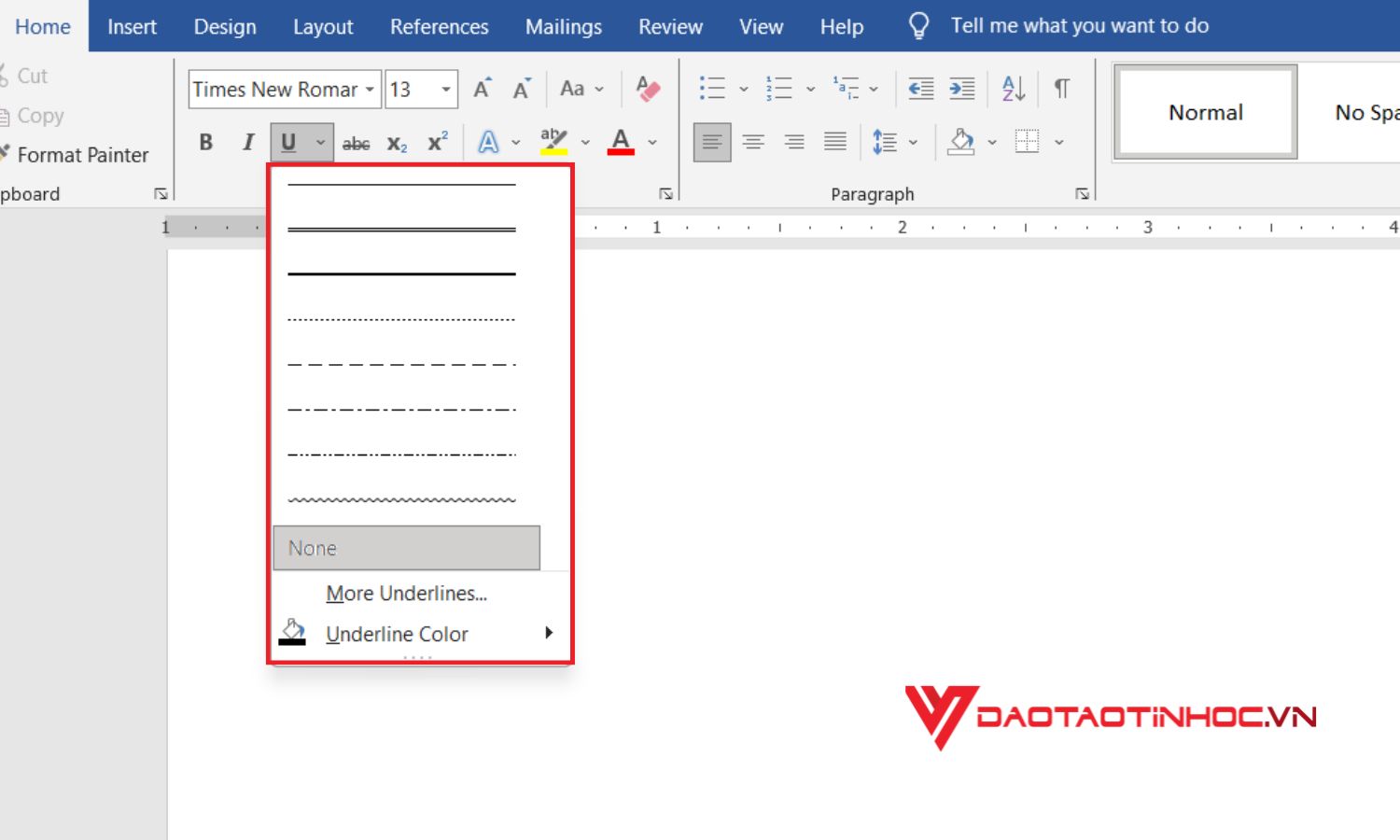Select the strikethrough icon

pyautogui.click(x=356, y=141)
